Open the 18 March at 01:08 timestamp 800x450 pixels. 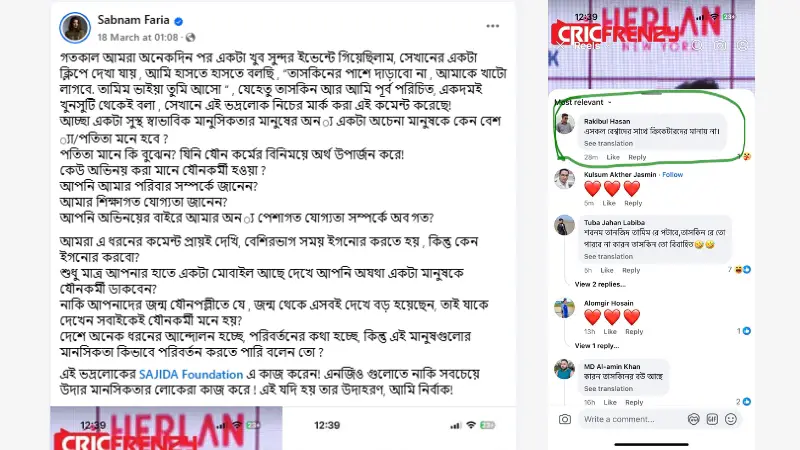[x=138, y=37]
